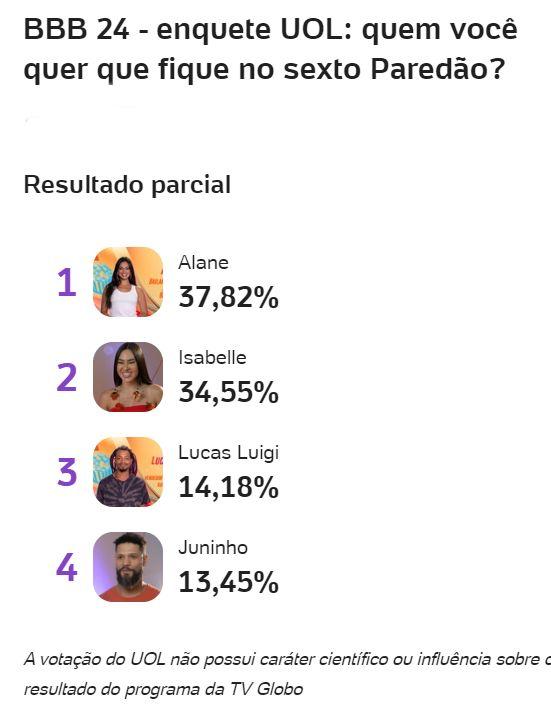Click the 37,82% result for Alane
Screen dimensions: 551x718
229,297
